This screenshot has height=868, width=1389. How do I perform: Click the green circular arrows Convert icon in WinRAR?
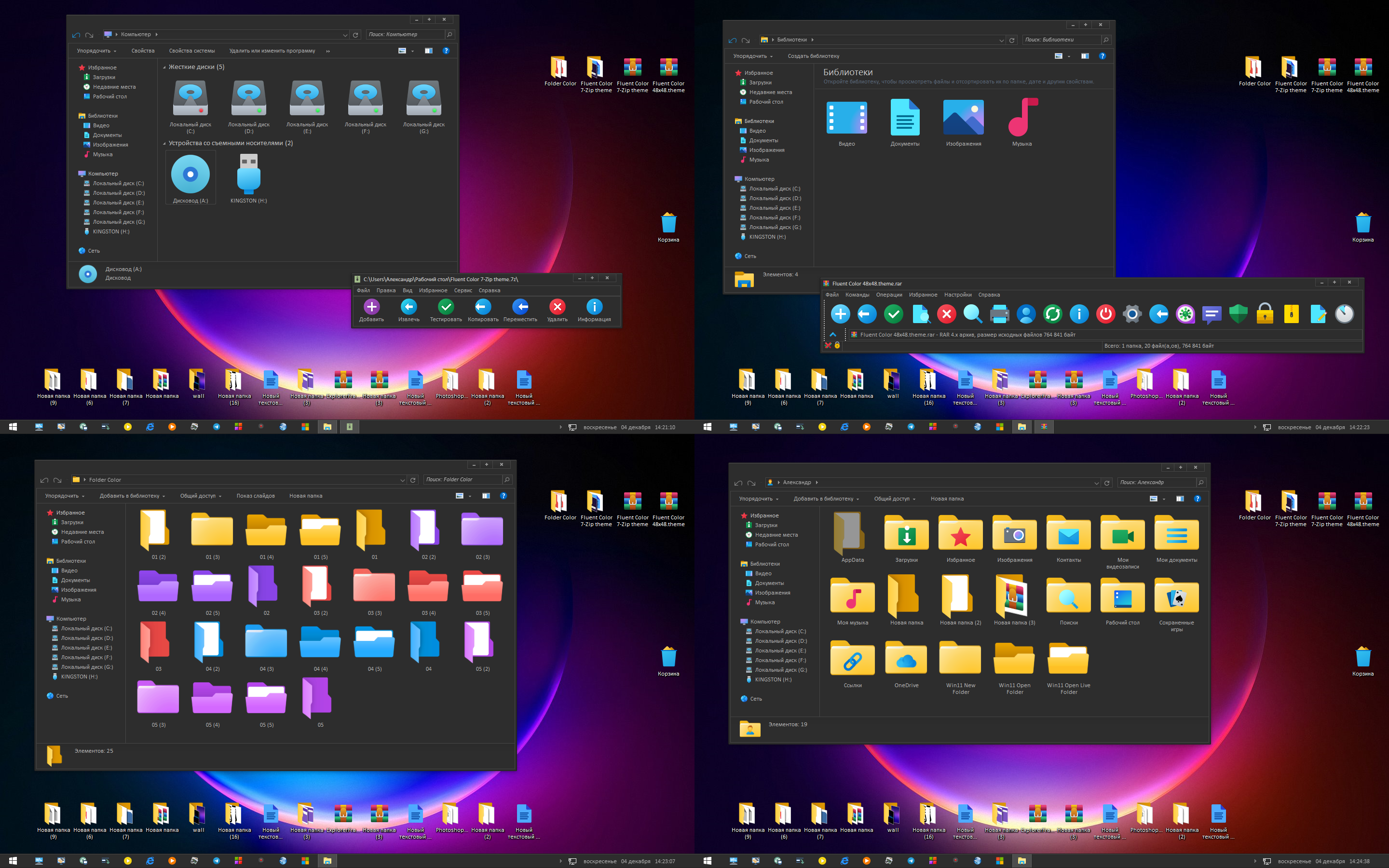click(1053, 314)
